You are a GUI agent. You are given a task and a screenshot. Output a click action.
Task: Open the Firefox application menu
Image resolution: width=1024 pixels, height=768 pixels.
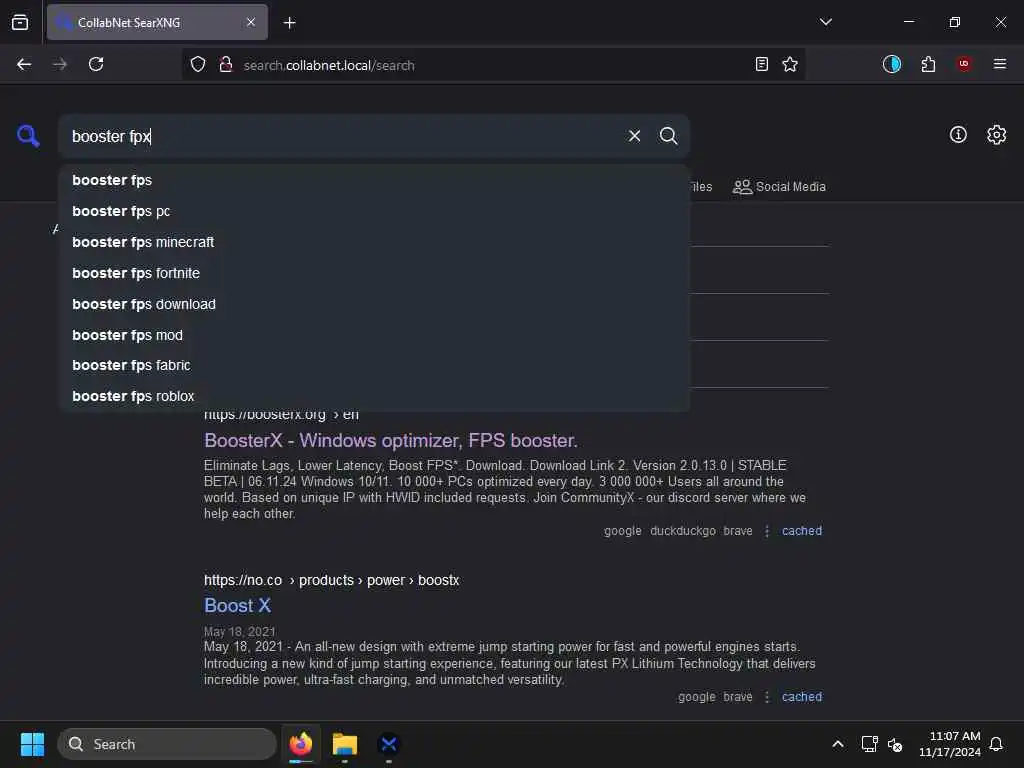[x=1000, y=64]
